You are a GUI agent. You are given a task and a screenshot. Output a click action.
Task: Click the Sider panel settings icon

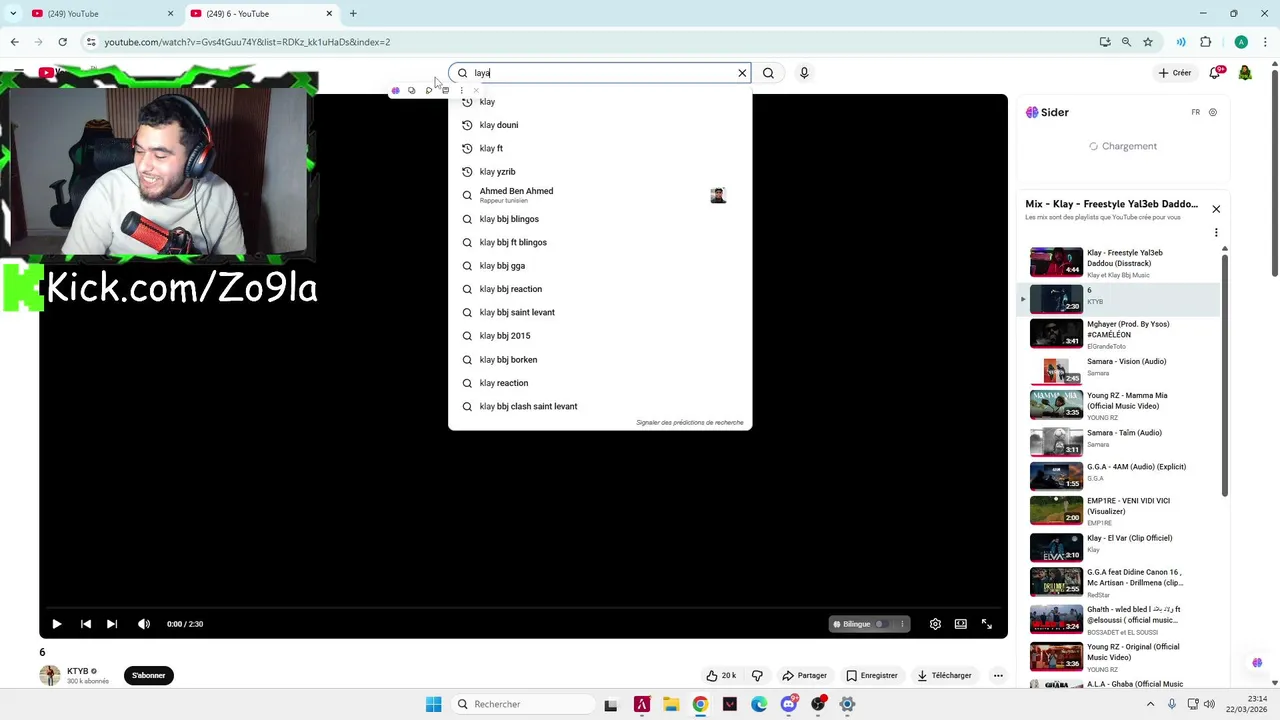(1213, 112)
